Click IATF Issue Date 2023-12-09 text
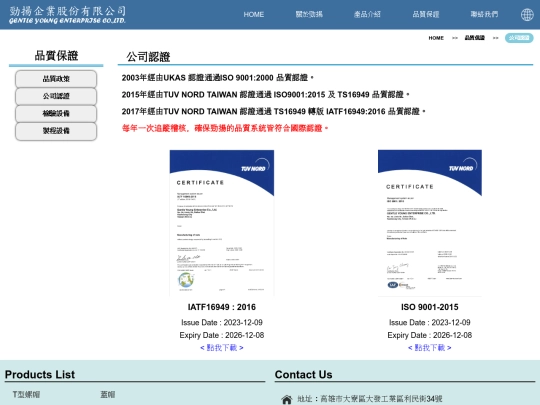The image size is (540, 405). tap(222, 322)
